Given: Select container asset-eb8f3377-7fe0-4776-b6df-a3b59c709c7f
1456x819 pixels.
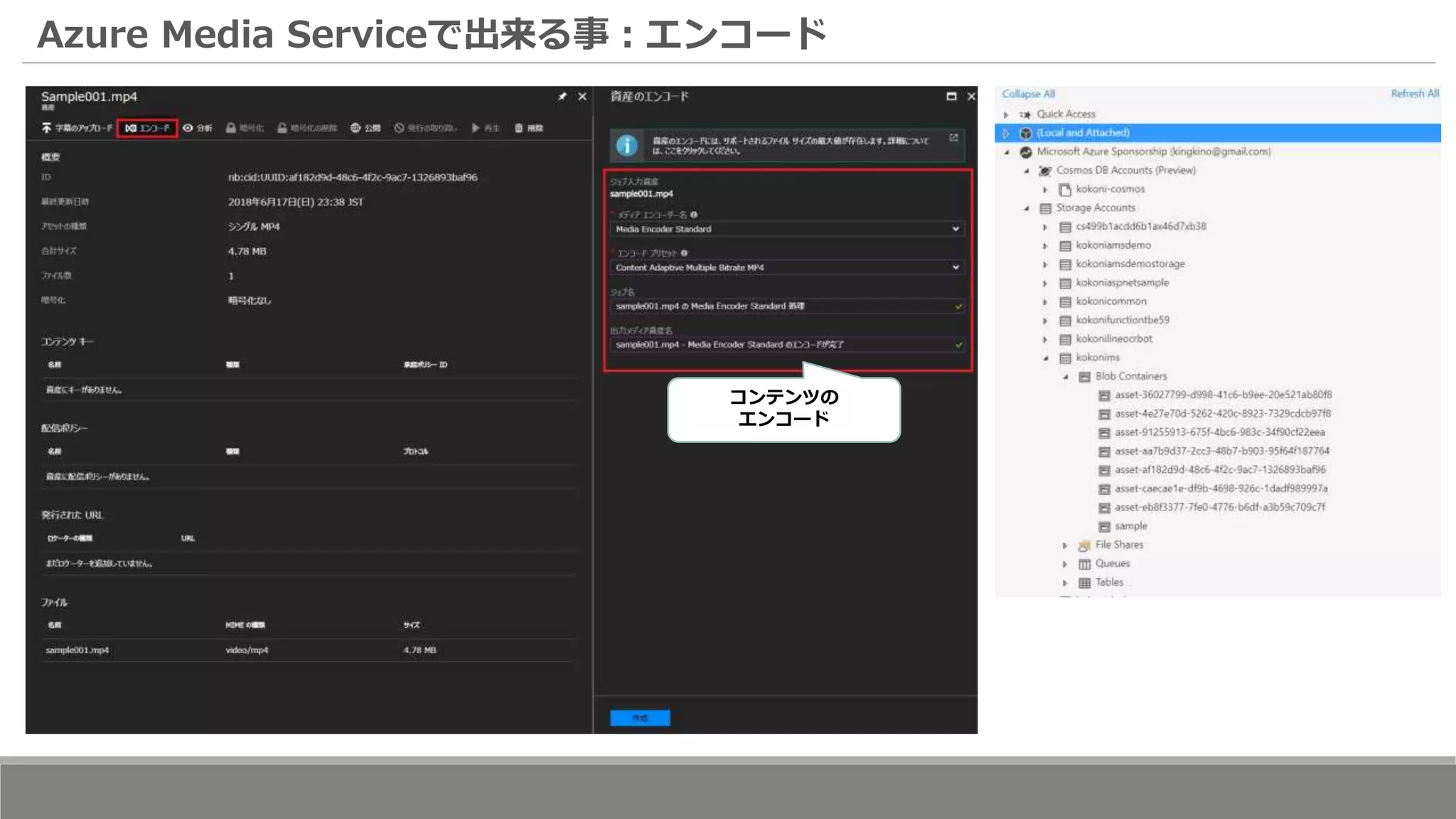Looking at the screenshot, I should pos(1220,507).
